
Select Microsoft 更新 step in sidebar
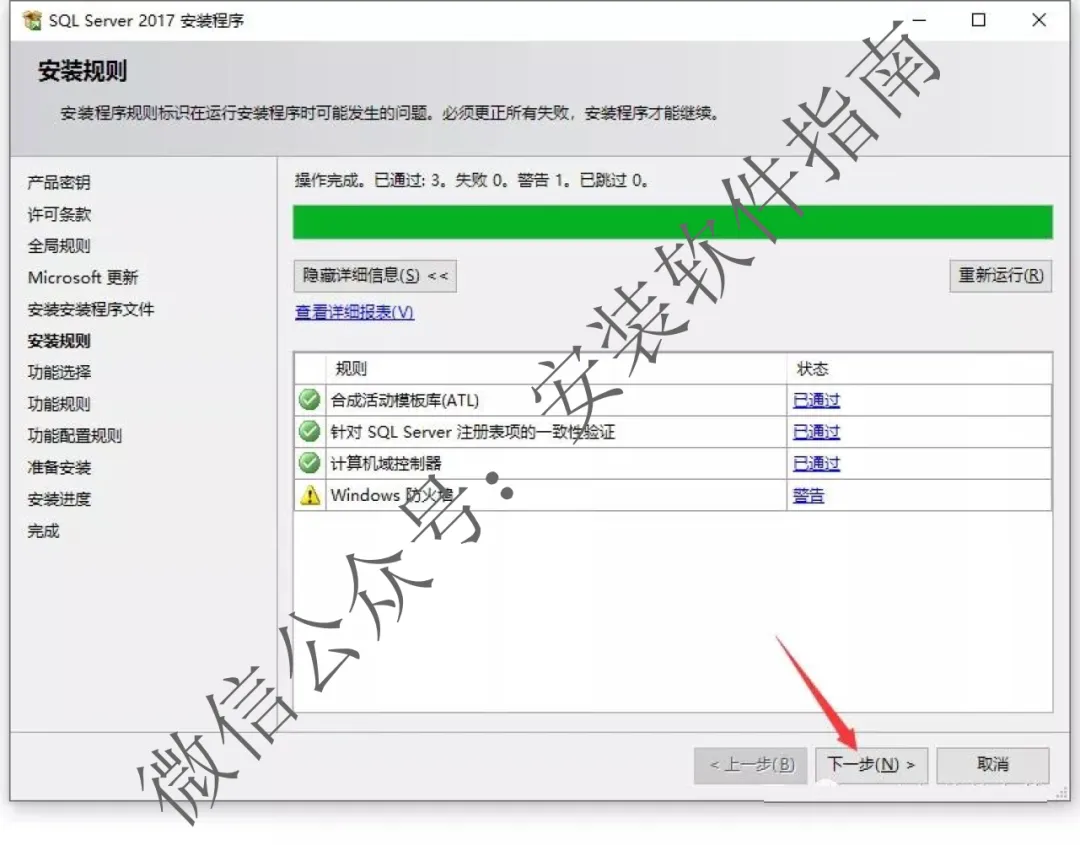click(83, 278)
